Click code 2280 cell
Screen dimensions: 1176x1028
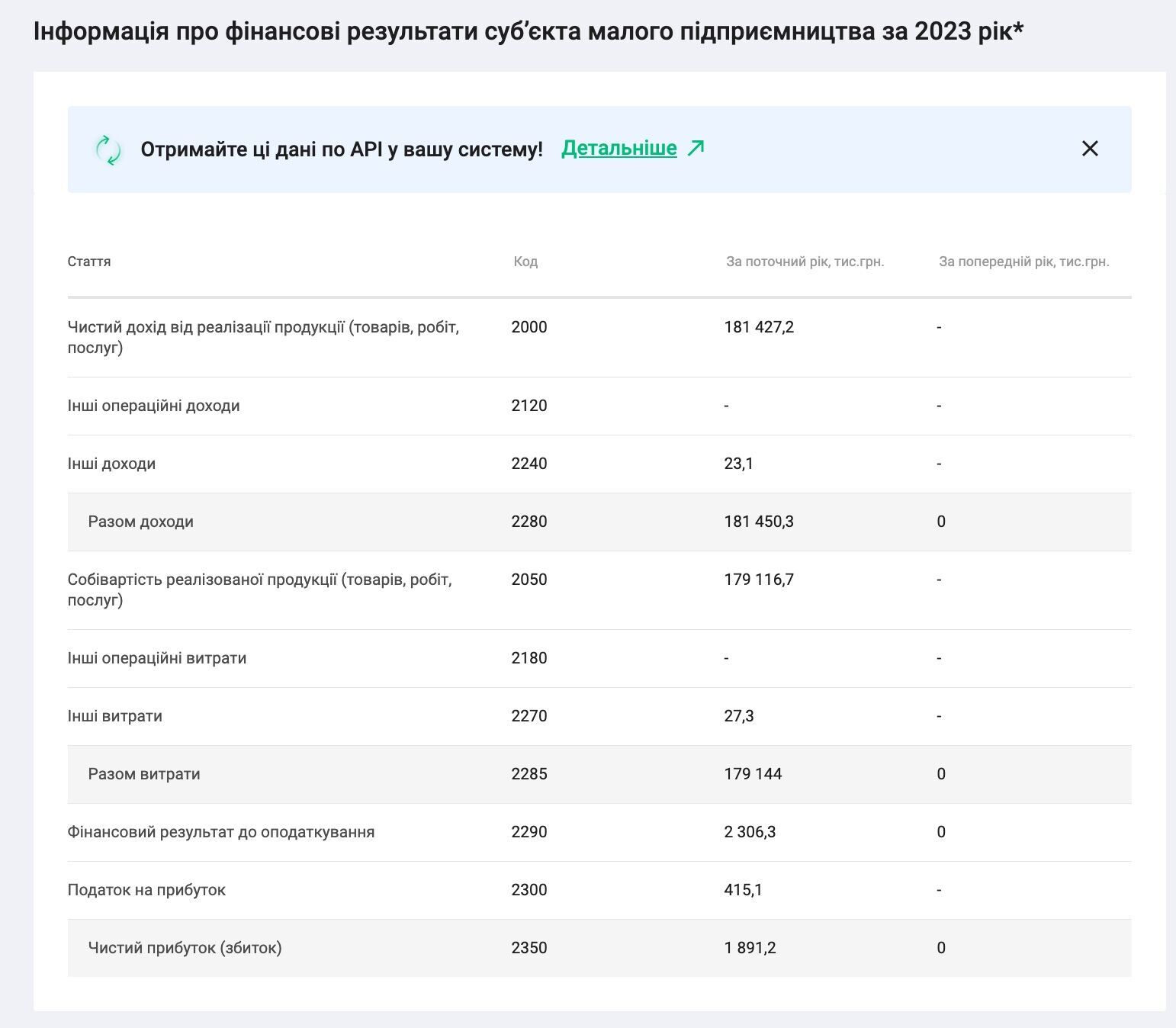coord(529,522)
